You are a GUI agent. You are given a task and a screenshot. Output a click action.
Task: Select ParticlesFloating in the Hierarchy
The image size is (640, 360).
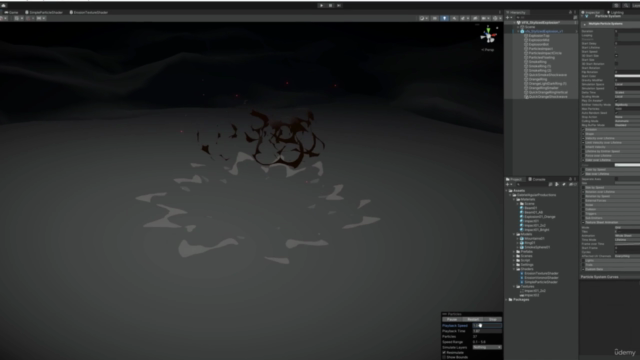(x=541, y=58)
